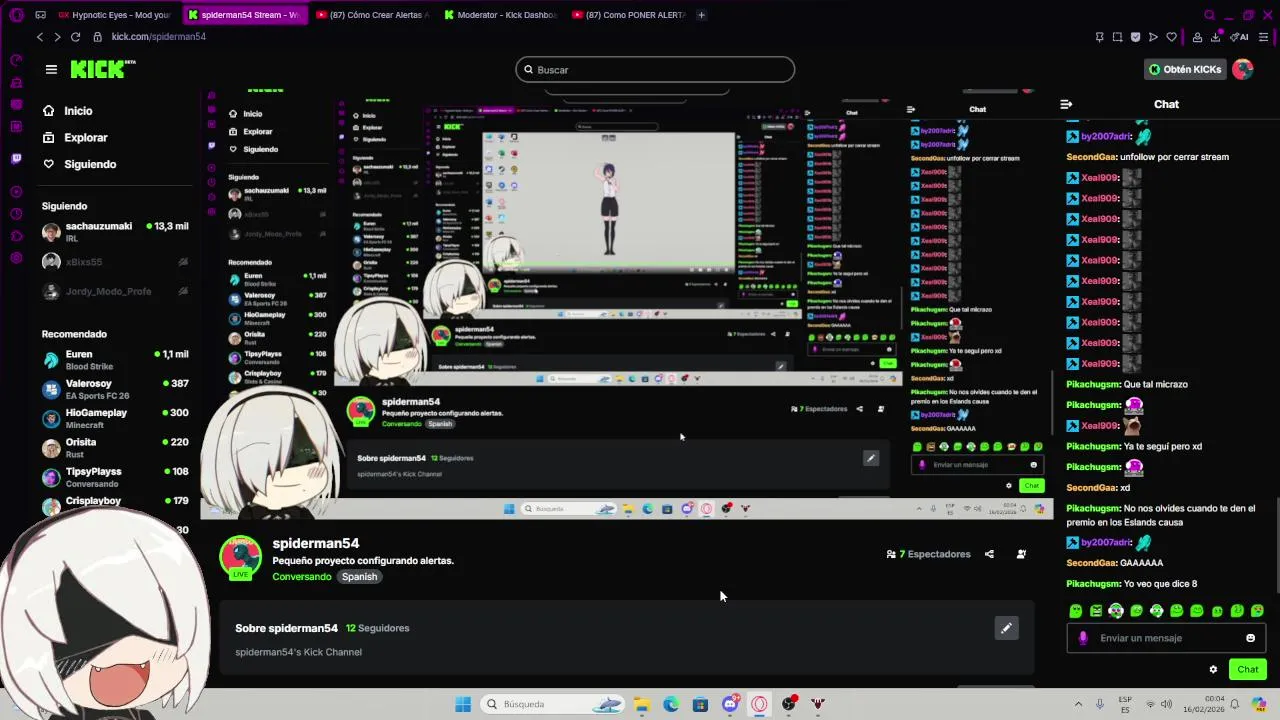Switch to Moderator - Kick Dashboard tab
This screenshot has width=1280, height=720.
tap(500, 15)
